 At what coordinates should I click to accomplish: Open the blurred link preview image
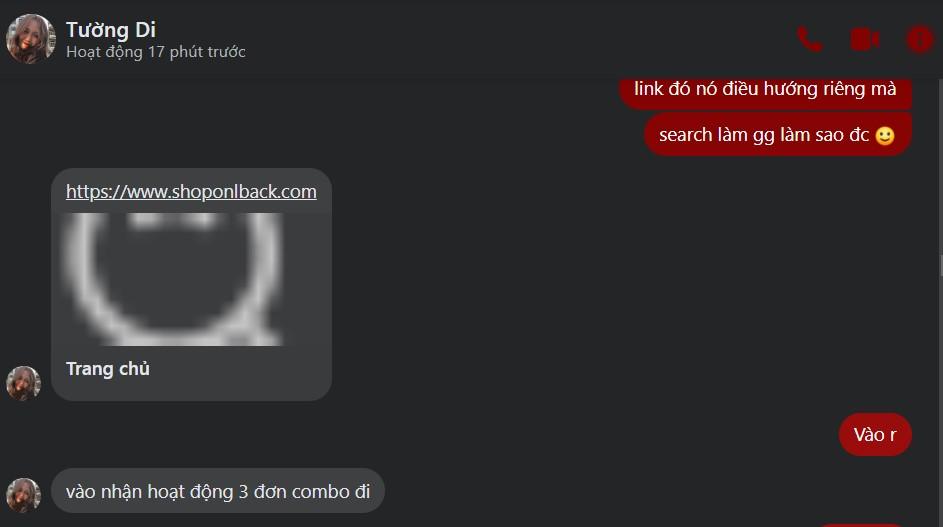click(x=174, y=279)
